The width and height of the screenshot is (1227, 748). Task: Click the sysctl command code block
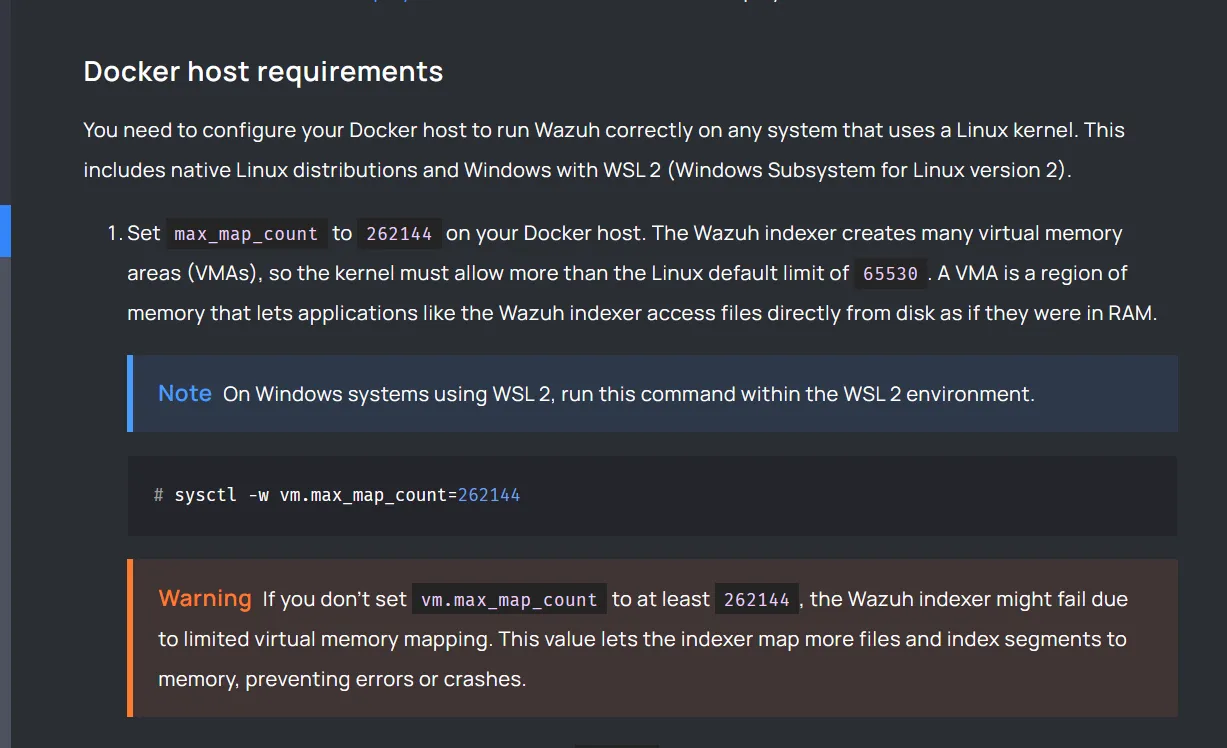(652, 495)
